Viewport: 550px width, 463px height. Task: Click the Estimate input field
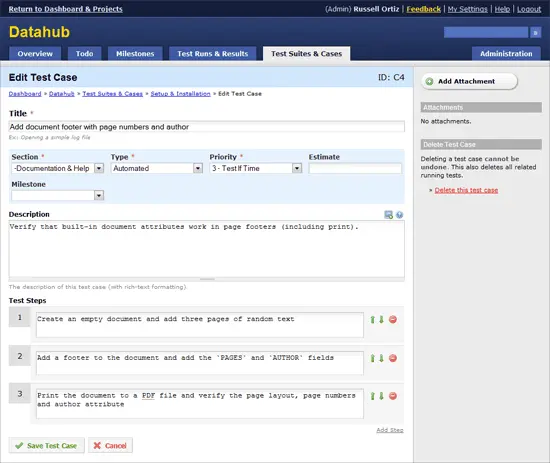(x=355, y=168)
